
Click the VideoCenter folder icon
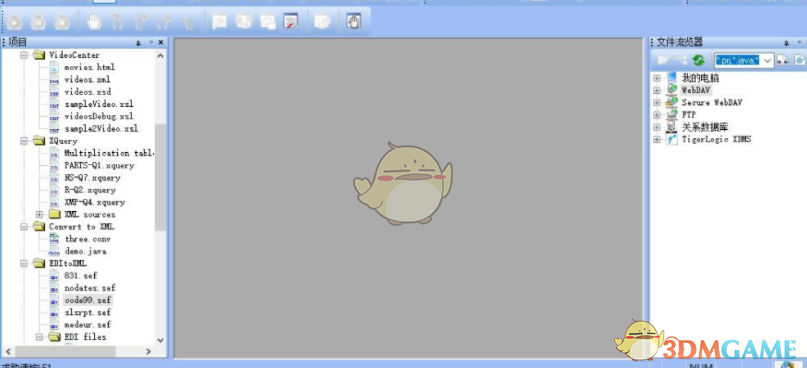click(x=39, y=55)
